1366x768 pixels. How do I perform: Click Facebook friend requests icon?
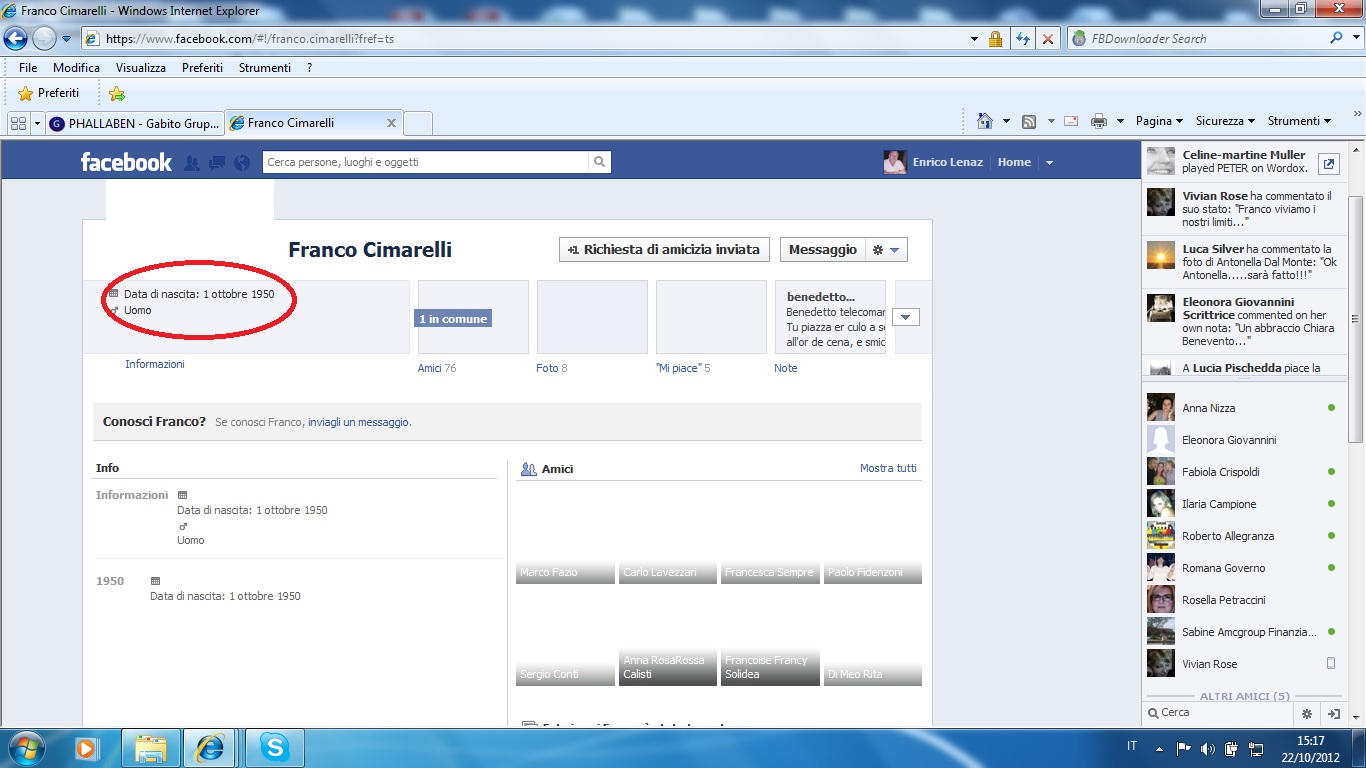coord(192,163)
